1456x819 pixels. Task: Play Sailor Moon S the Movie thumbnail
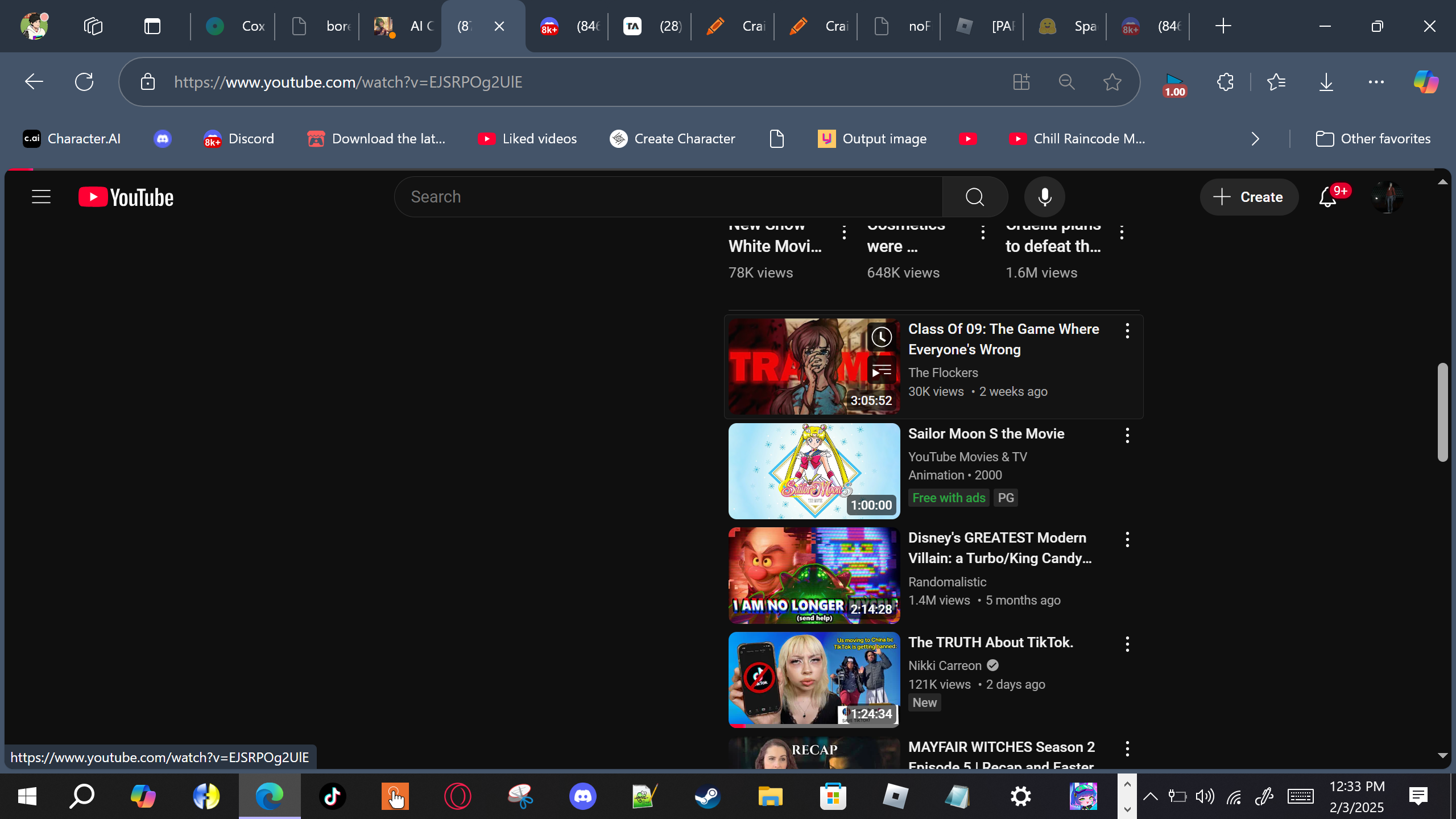click(814, 471)
